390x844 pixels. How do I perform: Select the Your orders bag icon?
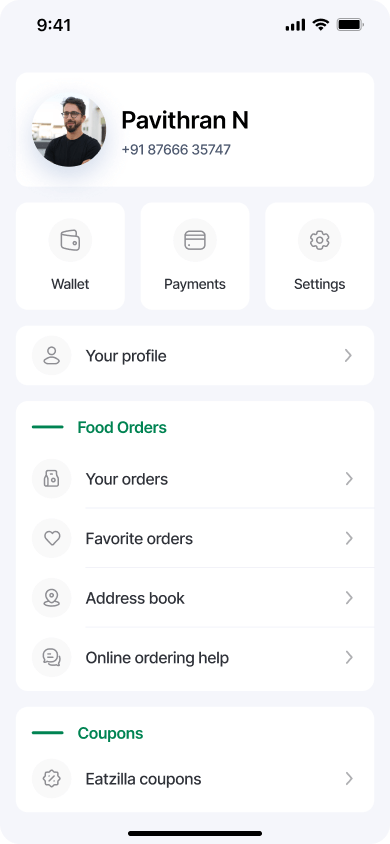tap(52, 479)
